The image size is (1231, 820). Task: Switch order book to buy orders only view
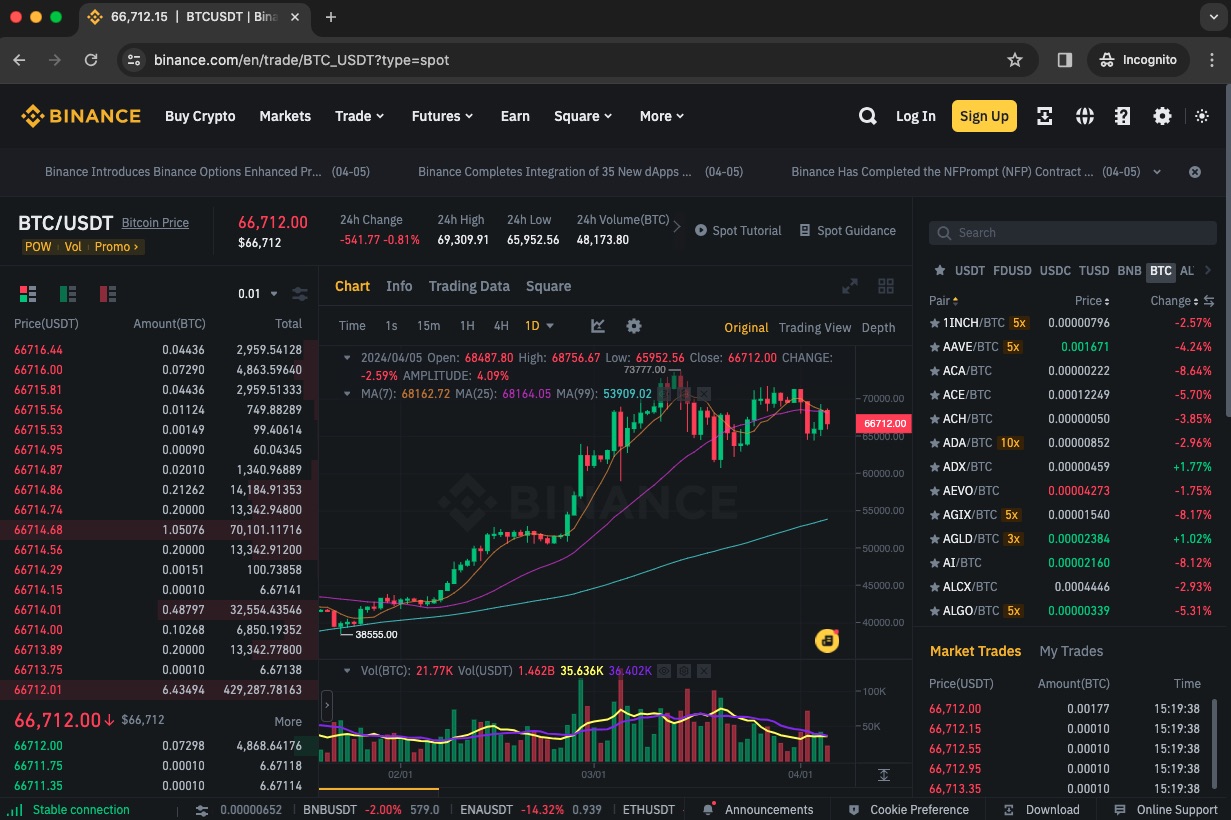68,293
